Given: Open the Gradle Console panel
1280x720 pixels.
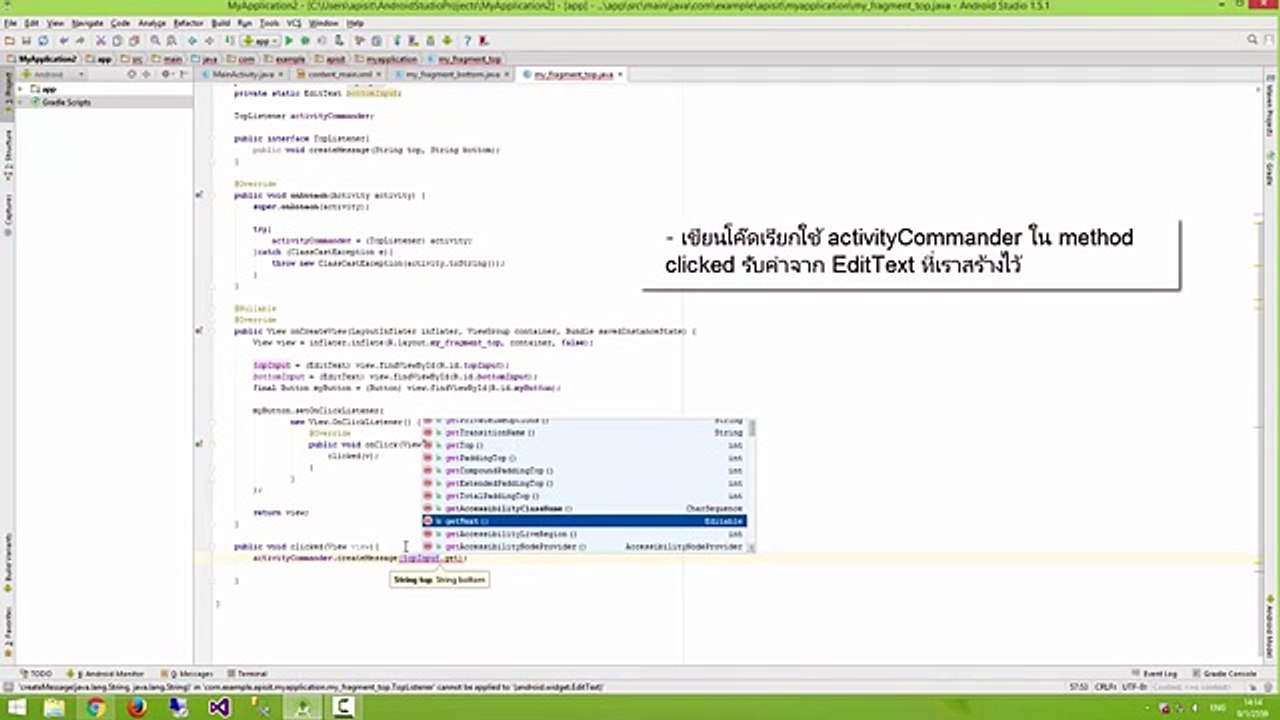Looking at the screenshot, I should 1225,674.
